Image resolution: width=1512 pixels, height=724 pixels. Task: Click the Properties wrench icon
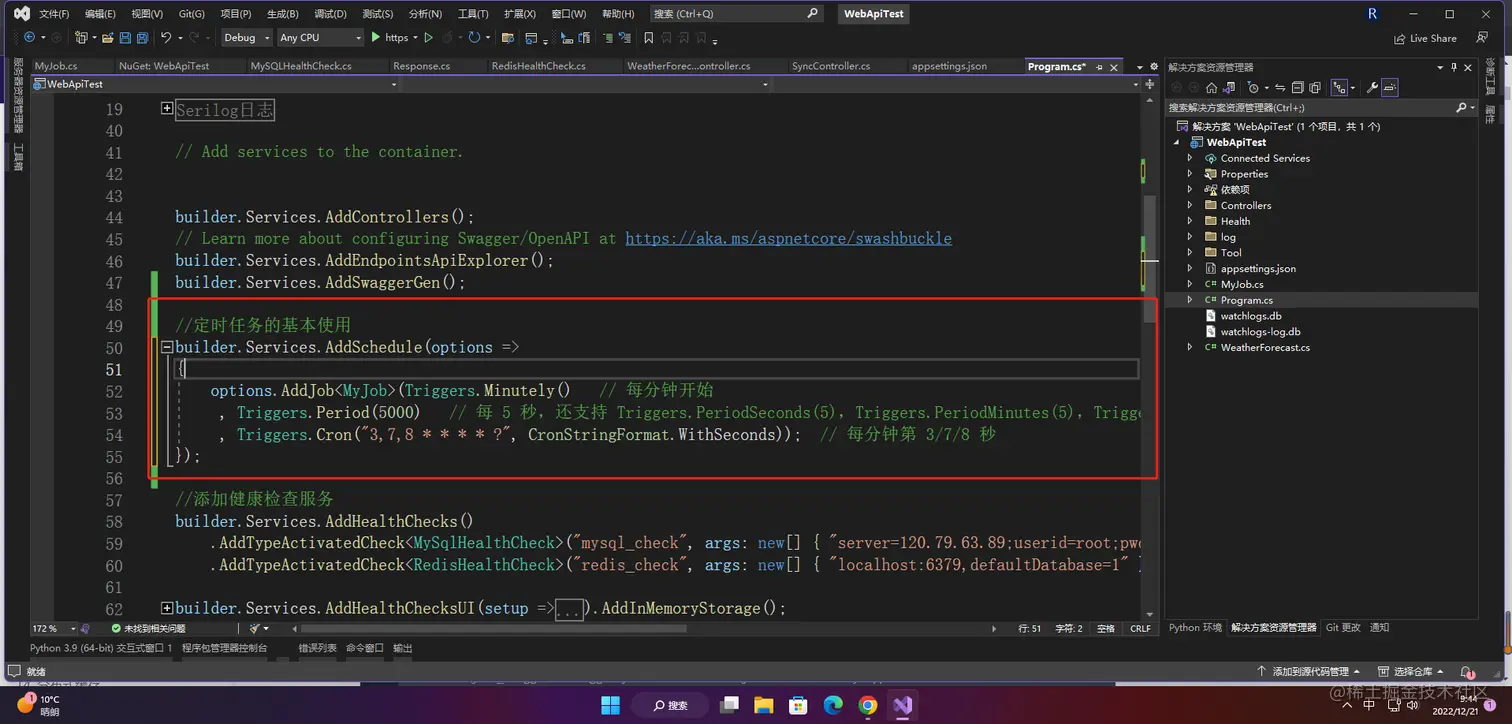[x=1372, y=88]
